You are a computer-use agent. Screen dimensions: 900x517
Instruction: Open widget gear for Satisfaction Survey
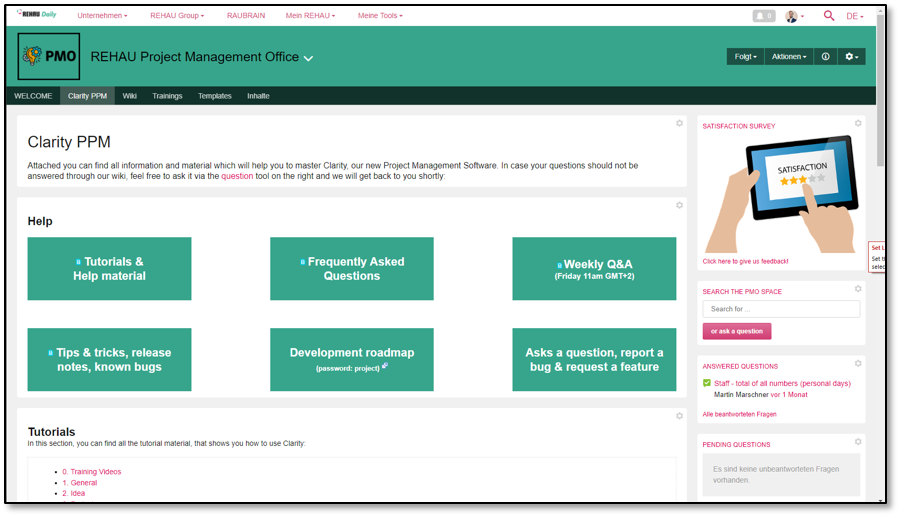tap(858, 123)
